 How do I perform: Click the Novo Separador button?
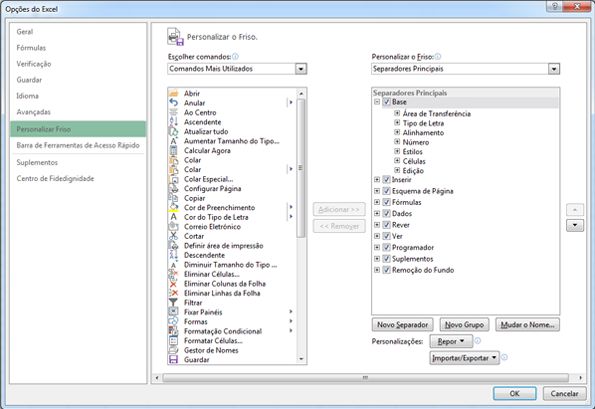402,325
